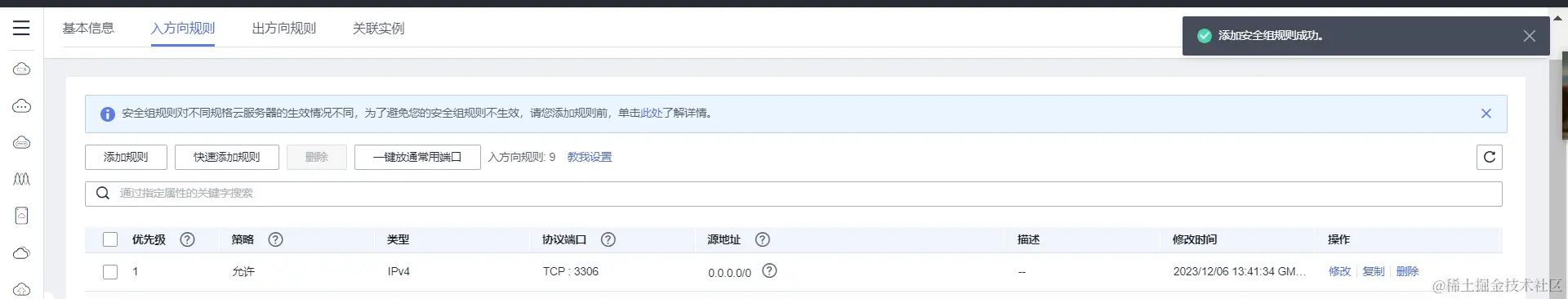Click the 0.0.0.0/0 source address cell
The image size is (1568, 299).
pyautogui.click(x=729, y=273)
